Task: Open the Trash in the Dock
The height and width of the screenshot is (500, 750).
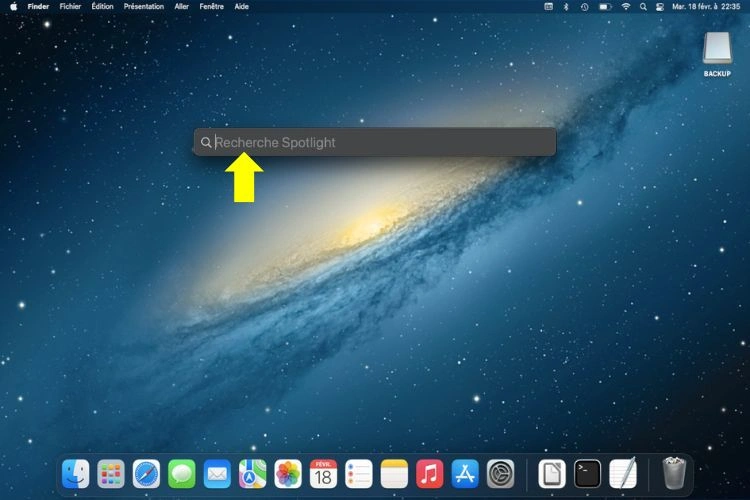Action: (x=674, y=473)
